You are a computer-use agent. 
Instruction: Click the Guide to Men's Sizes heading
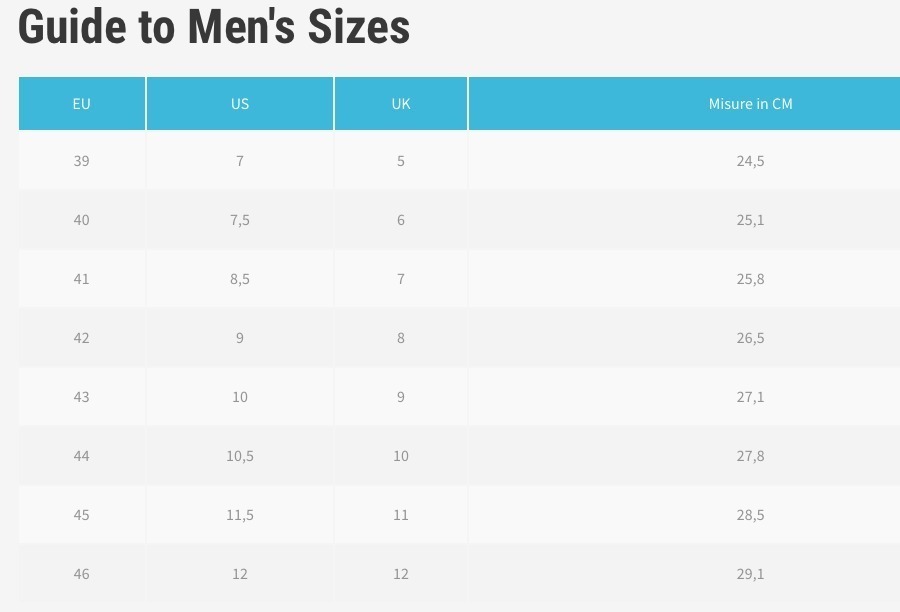pyautogui.click(x=214, y=26)
